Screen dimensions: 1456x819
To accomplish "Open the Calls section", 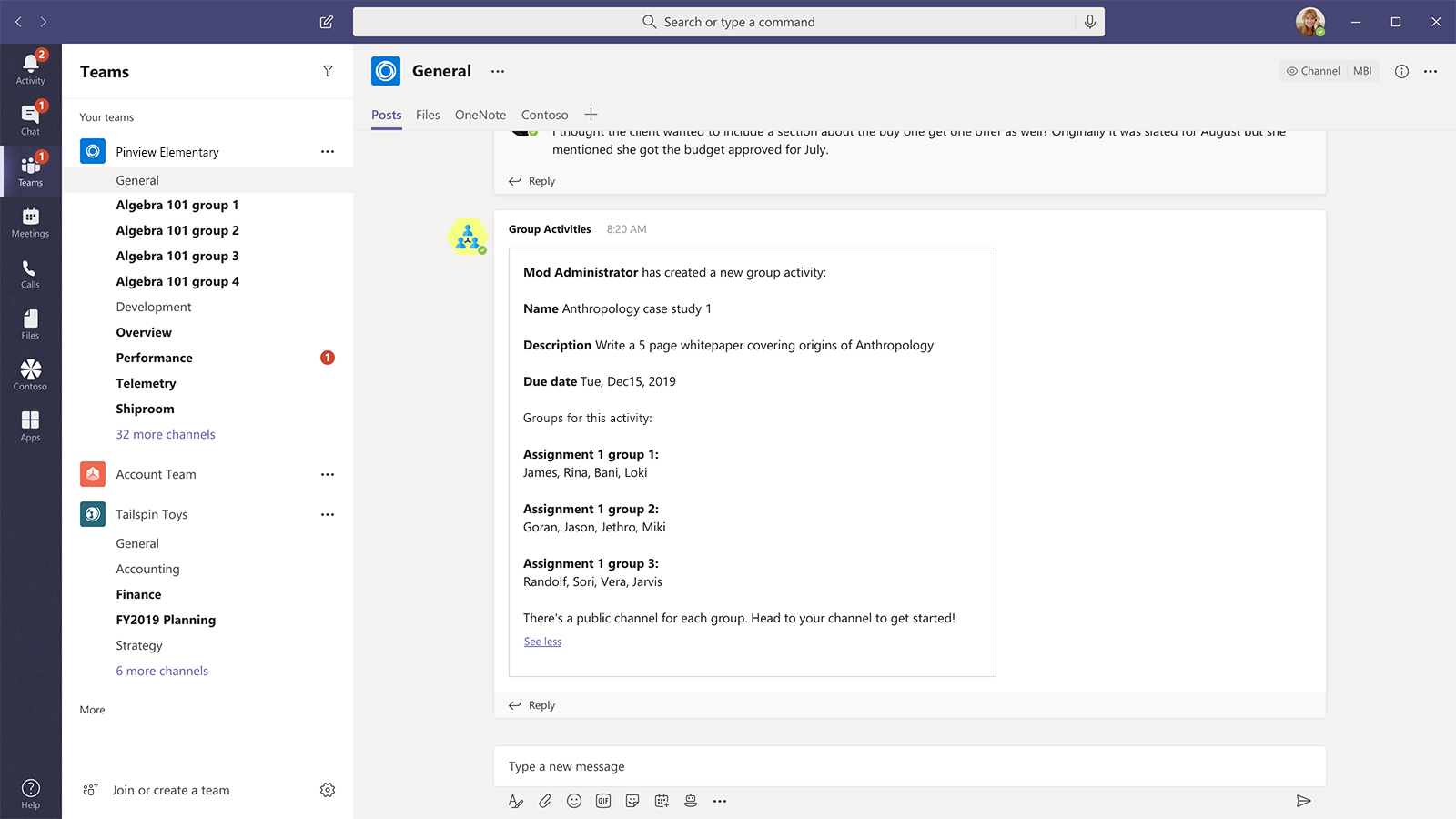I will [30, 273].
